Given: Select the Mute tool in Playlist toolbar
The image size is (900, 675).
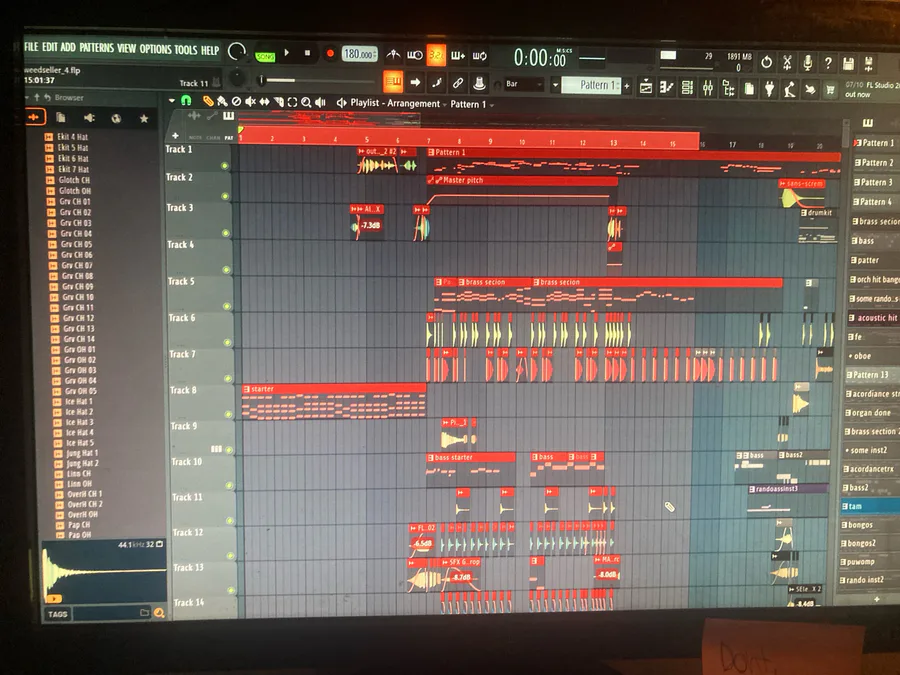Looking at the screenshot, I should pyautogui.click(x=250, y=102).
